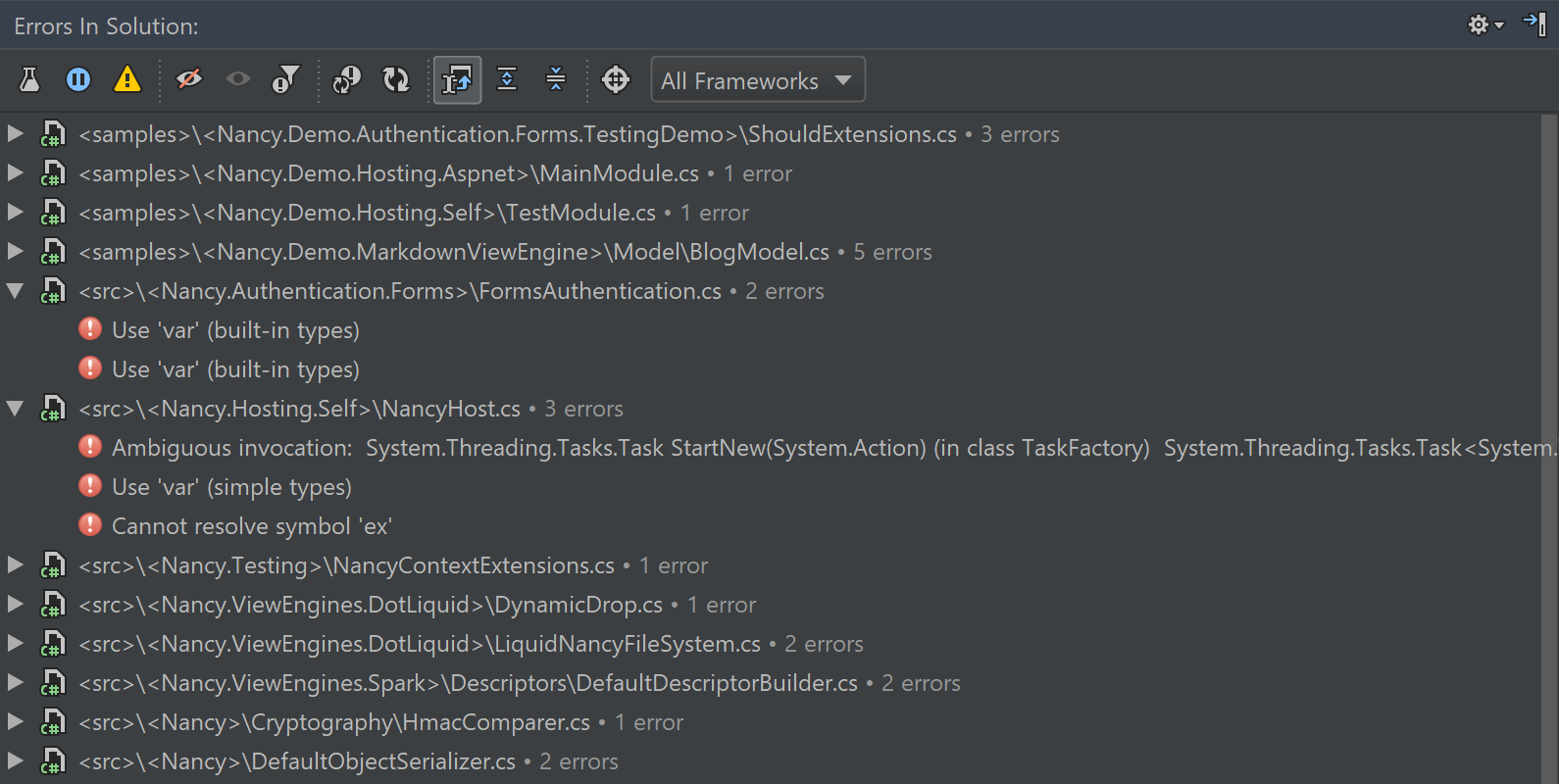
Task: Click the hide panel arrow icon
Action: pos(1534,24)
